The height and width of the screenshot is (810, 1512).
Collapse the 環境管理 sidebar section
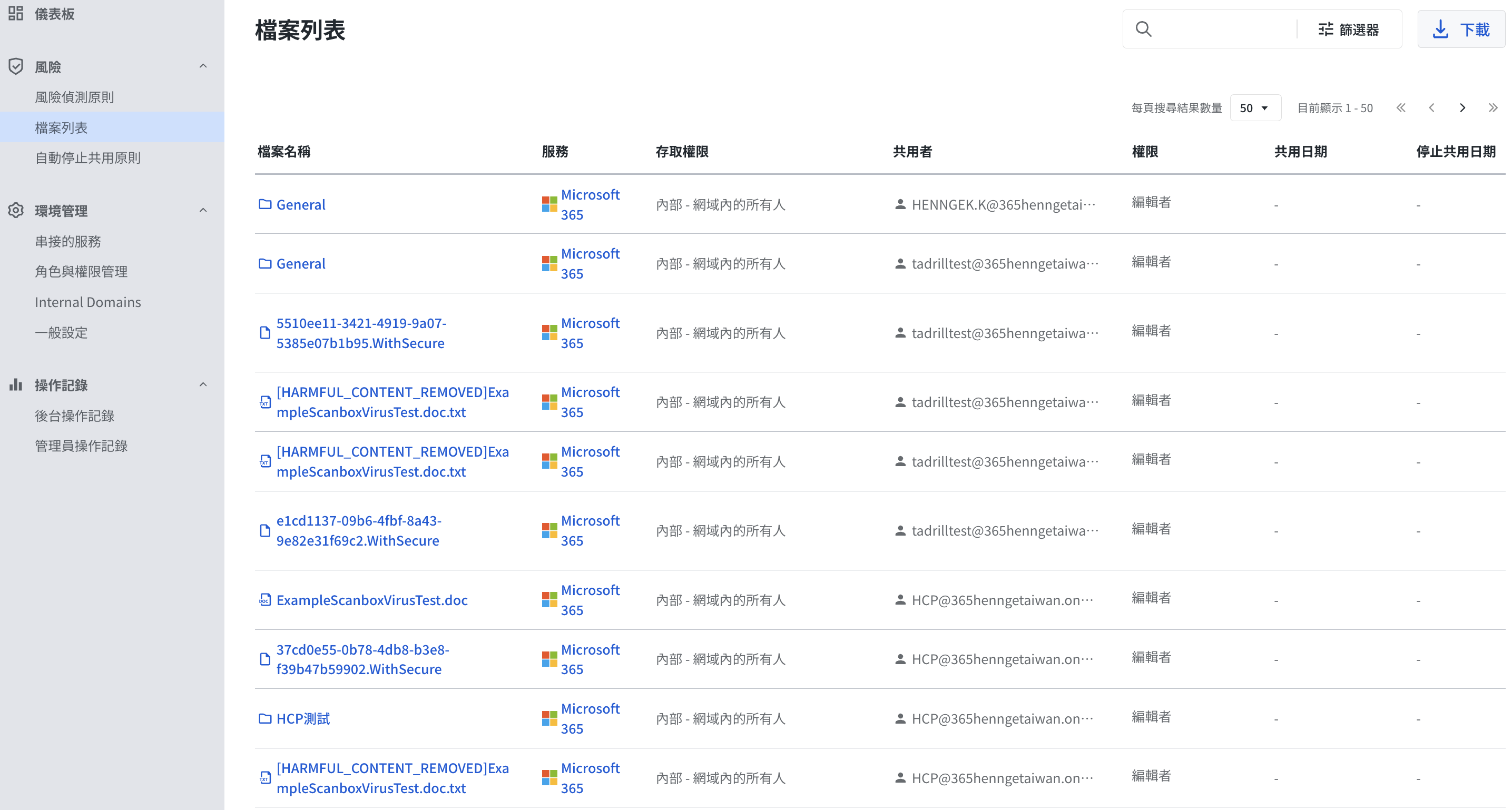click(x=203, y=210)
